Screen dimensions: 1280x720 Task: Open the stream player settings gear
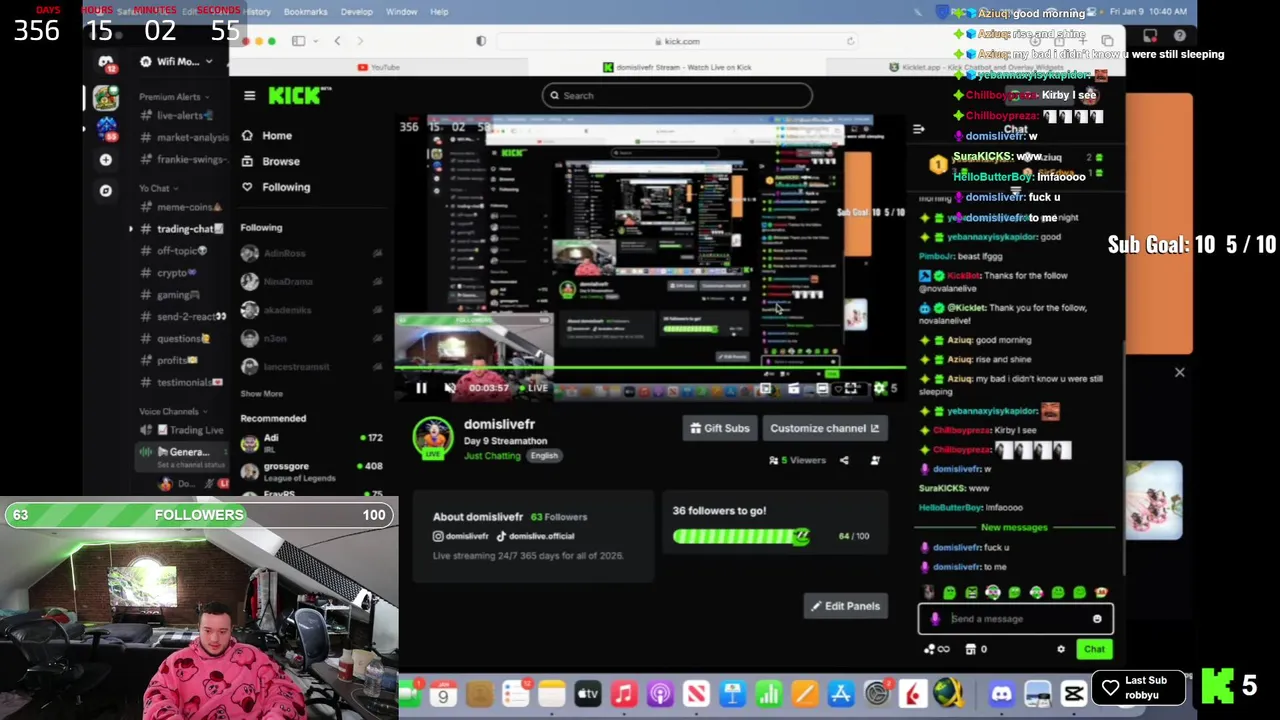[x=879, y=388]
